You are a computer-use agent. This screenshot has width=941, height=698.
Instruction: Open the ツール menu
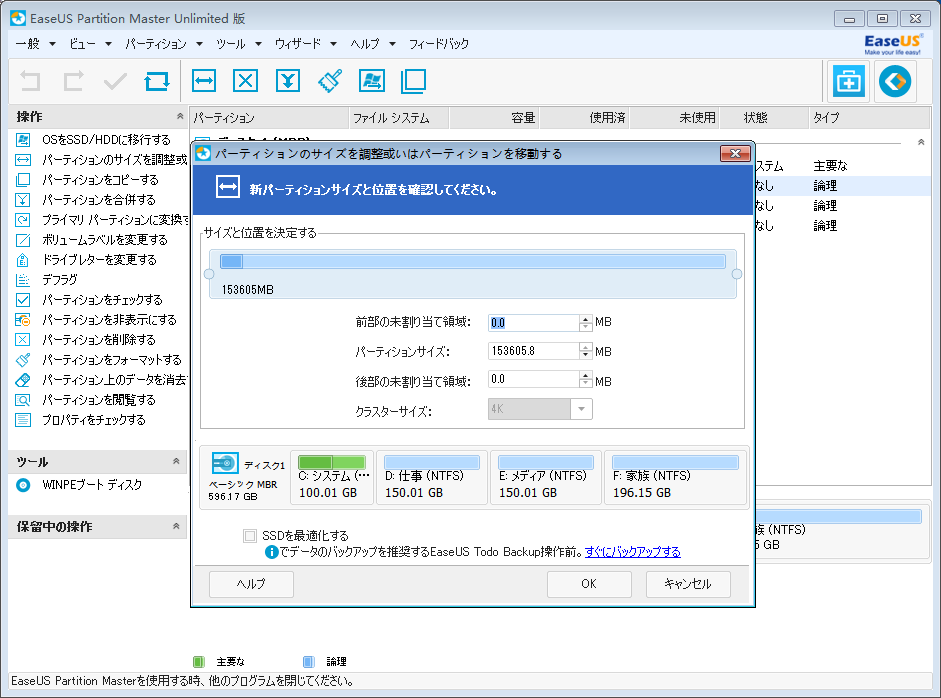[238, 44]
